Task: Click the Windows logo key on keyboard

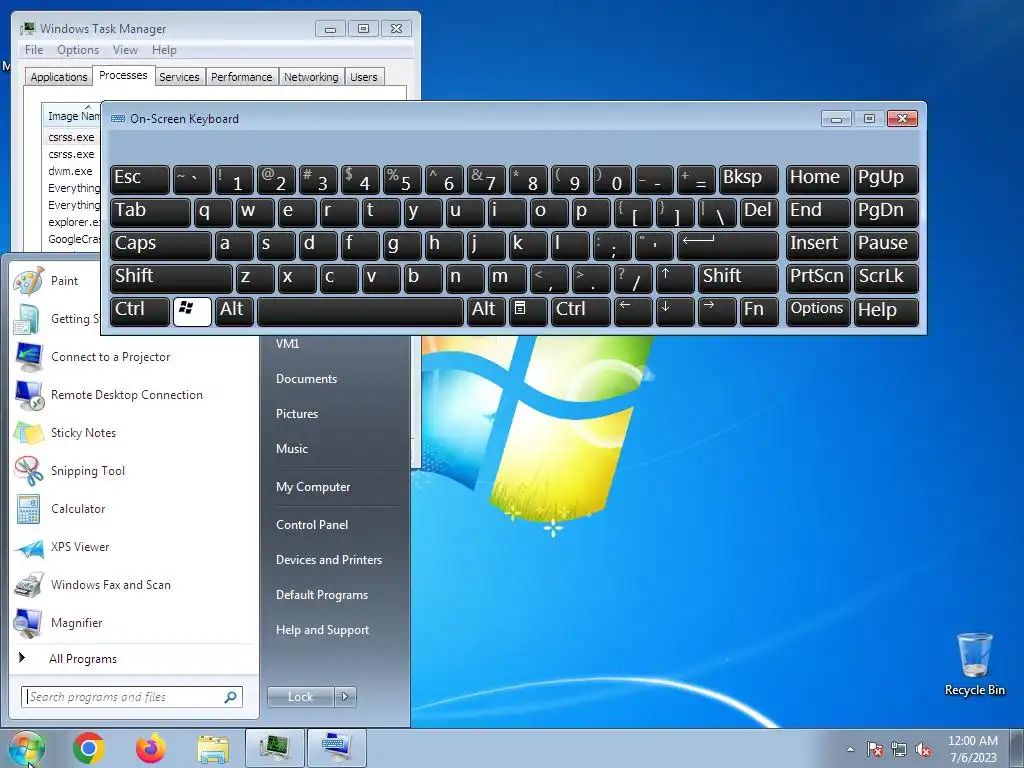Action: coord(192,311)
